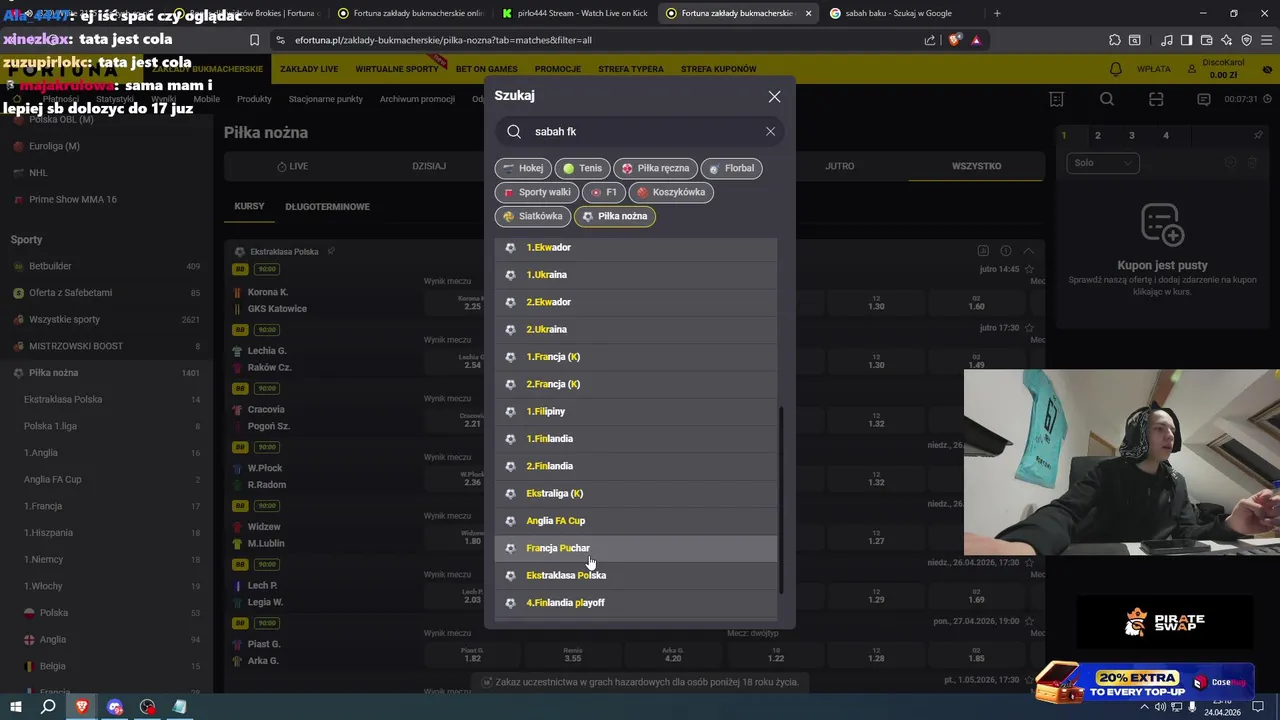Viewport: 1280px width, 720px height.
Task: Open the notifications bell icon
Action: tap(1116, 69)
